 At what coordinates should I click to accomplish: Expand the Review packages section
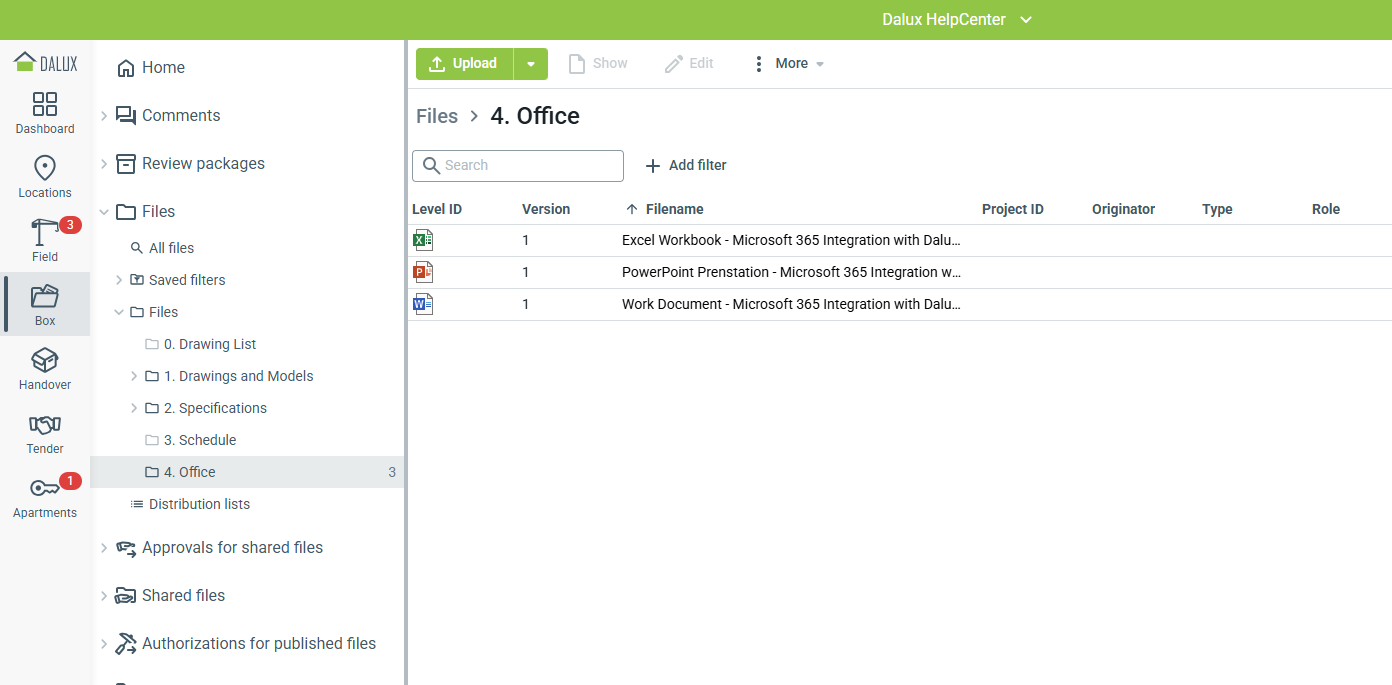pos(104,164)
